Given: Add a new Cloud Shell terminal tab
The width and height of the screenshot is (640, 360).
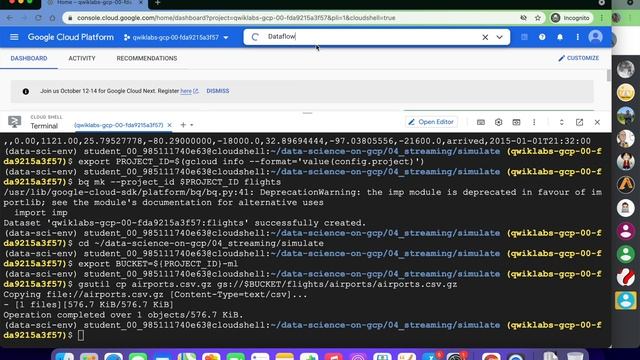Looking at the screenshot, I should pyautogui.click(x=183, y=125).
